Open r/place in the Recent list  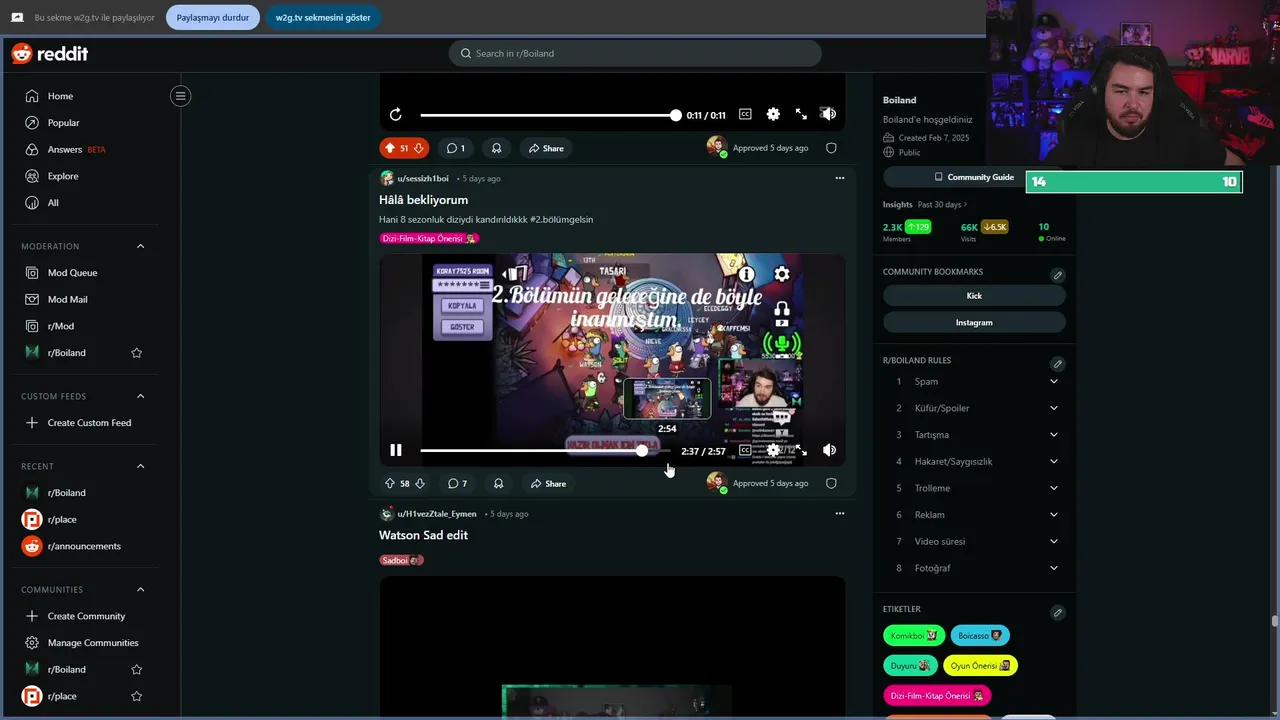pyautogui.click(x=62, y=520)
